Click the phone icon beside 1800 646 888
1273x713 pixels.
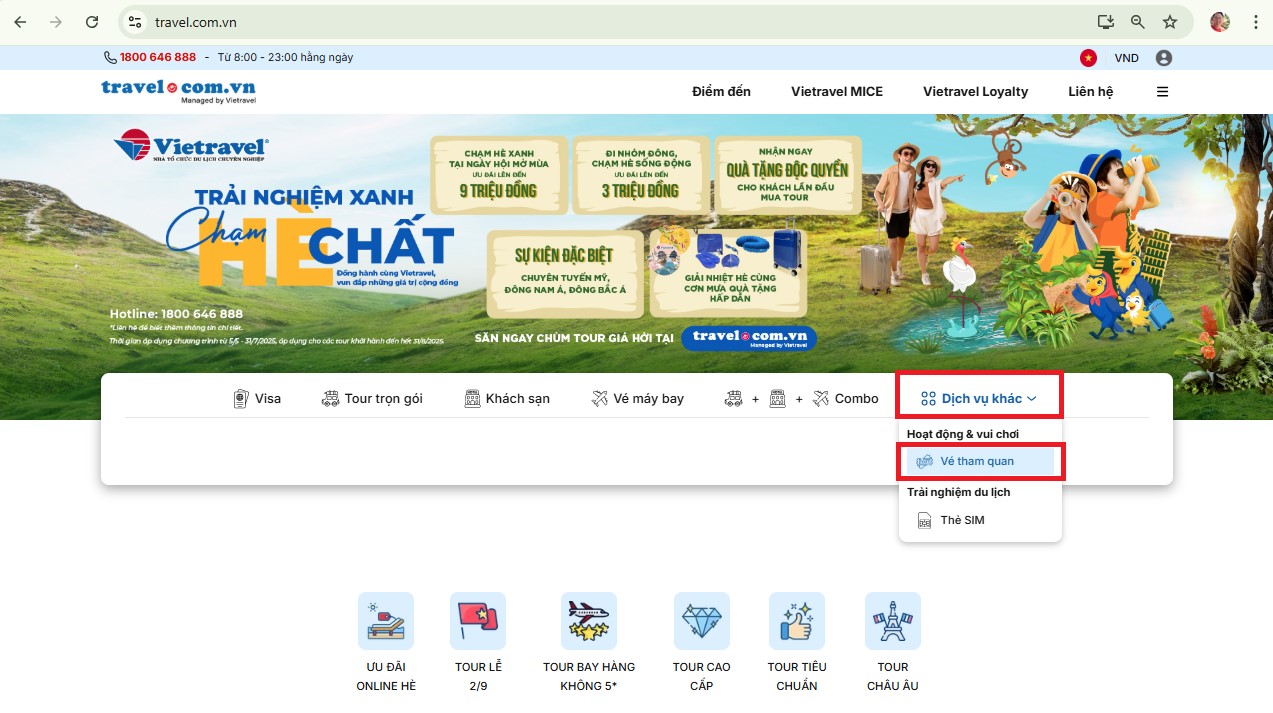[110, 57]
